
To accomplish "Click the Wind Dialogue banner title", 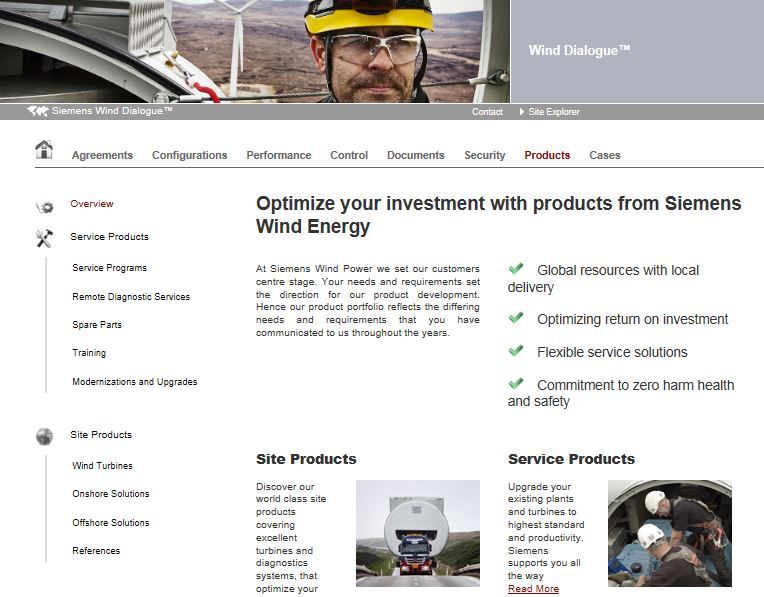I will [579, 50].
